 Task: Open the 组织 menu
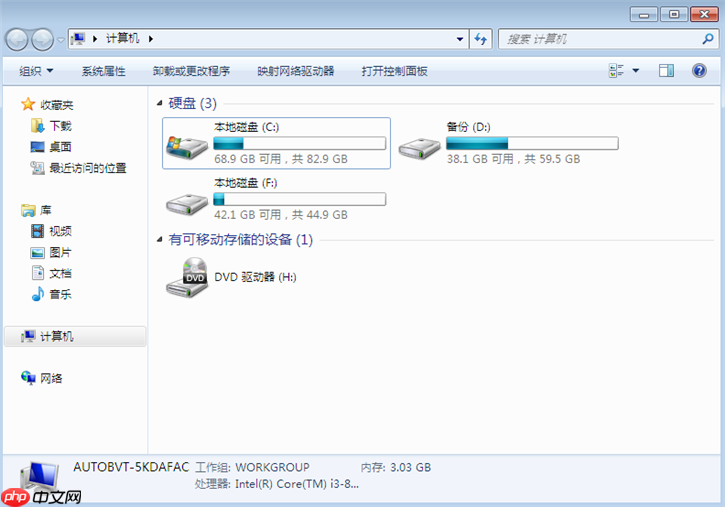[36, 71]
